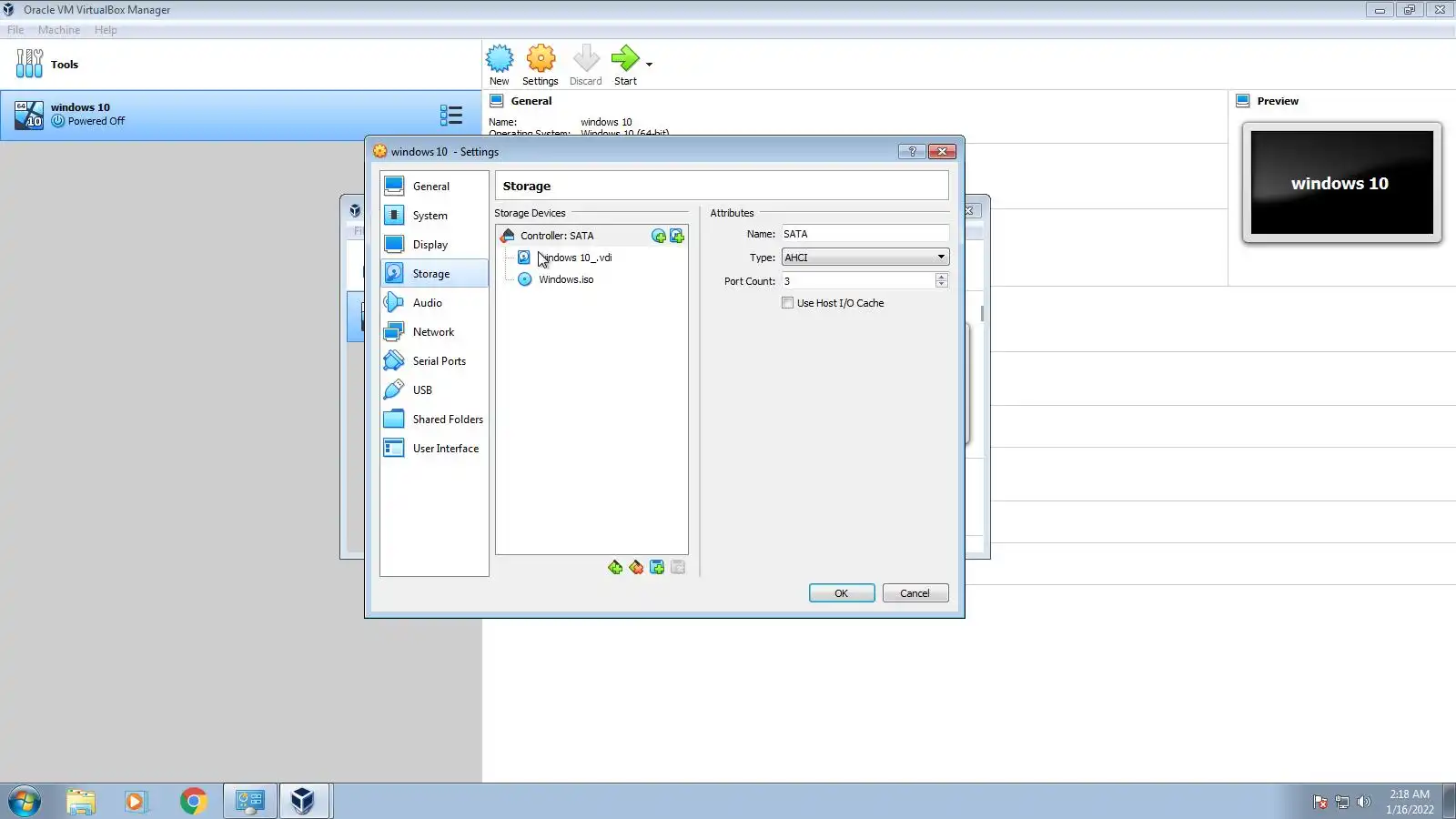Switch to Network settings page
This screenshot has height=819, width=1456.
tap(434, 332)
